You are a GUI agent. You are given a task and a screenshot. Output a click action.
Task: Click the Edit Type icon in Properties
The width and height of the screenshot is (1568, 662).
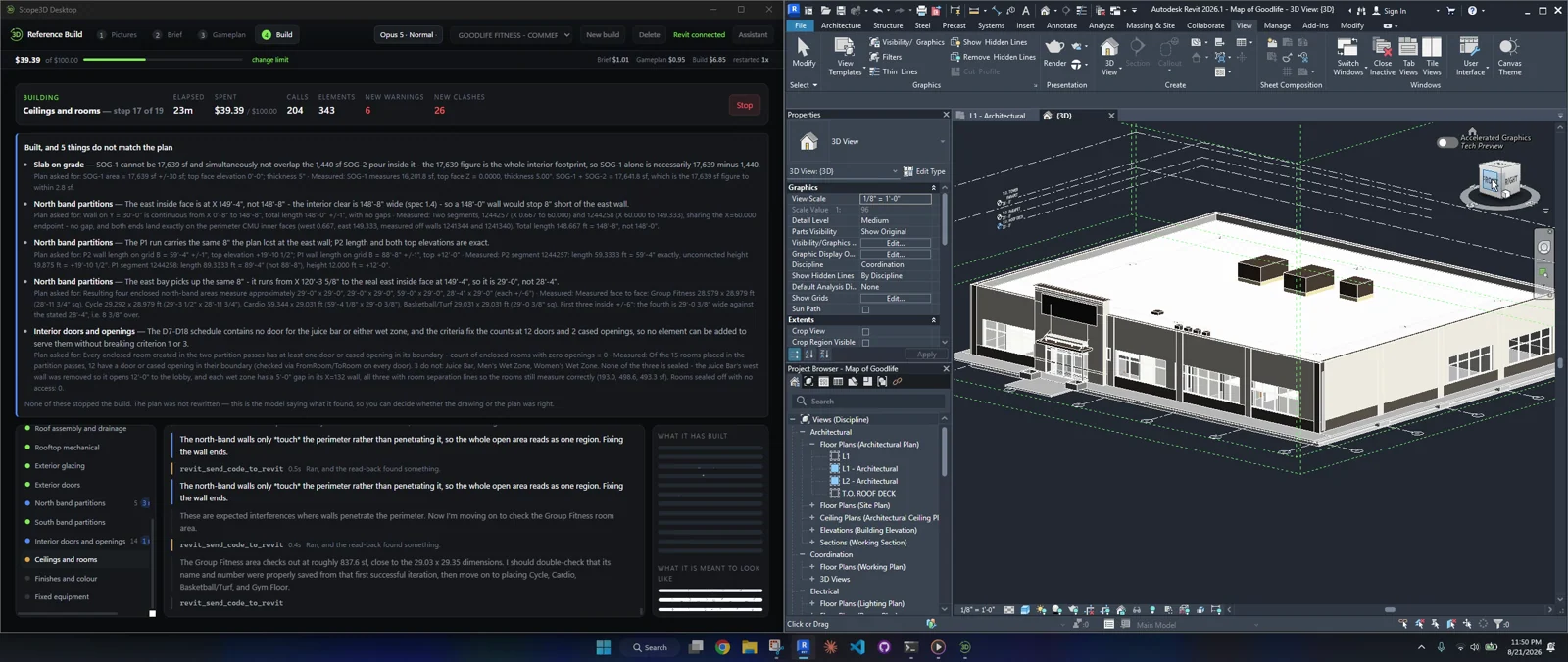(907, 171)
